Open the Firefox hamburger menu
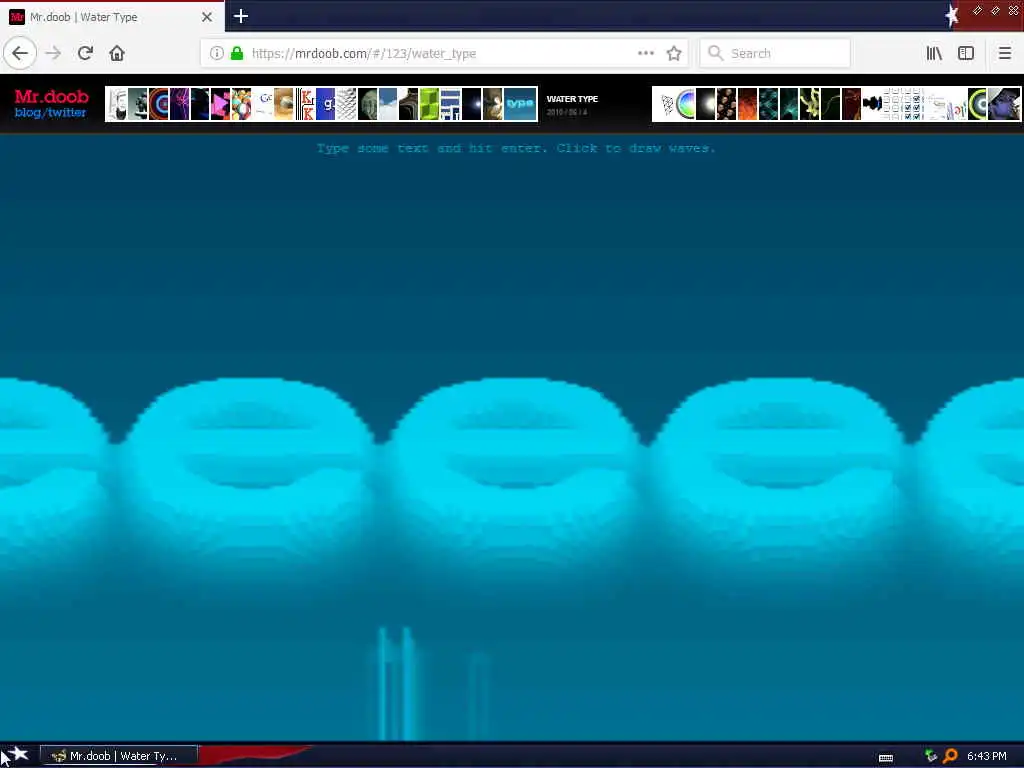Viewport: 1024px width, 768px height. coord(1004,53)
